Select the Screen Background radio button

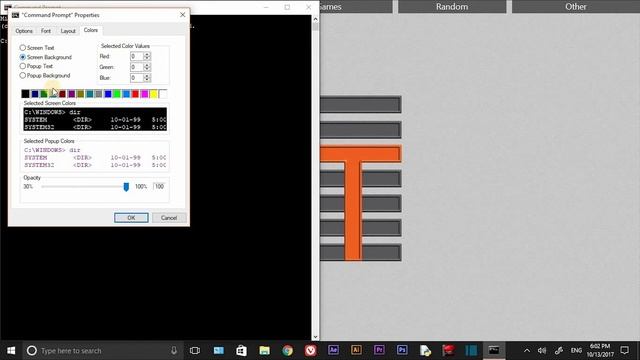tap(23, 57)
